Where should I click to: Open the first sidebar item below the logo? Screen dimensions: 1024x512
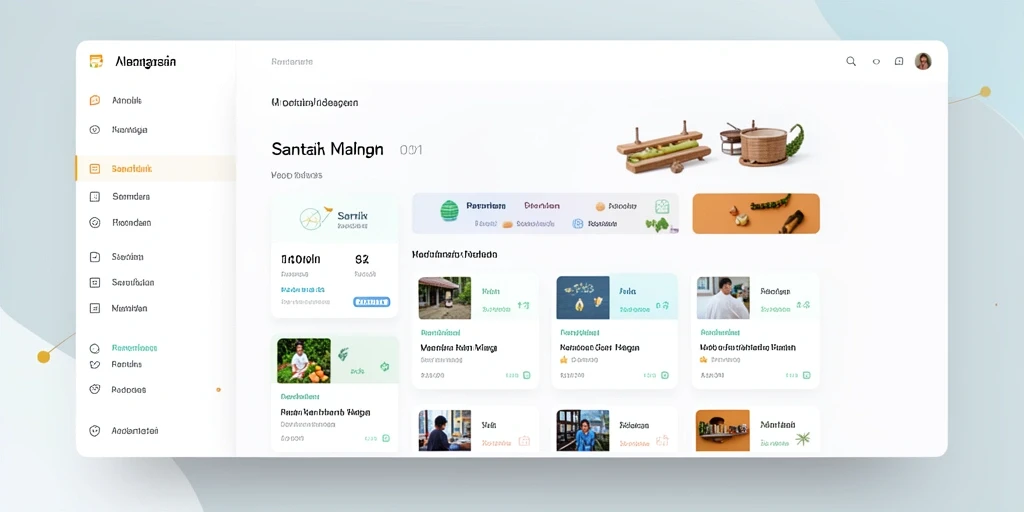(x=127, y=101)
